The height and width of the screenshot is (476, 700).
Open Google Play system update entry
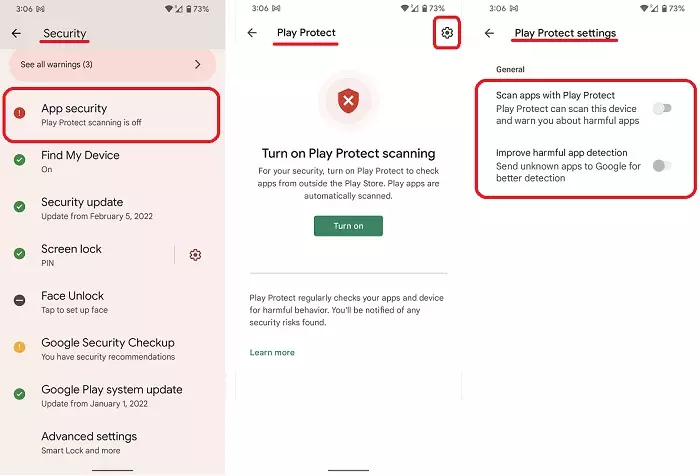point(112,396)
